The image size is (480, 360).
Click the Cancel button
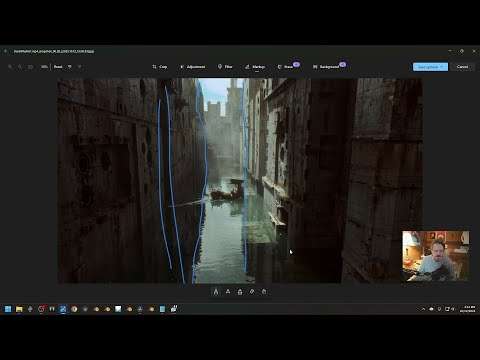(x=462, y=67)
